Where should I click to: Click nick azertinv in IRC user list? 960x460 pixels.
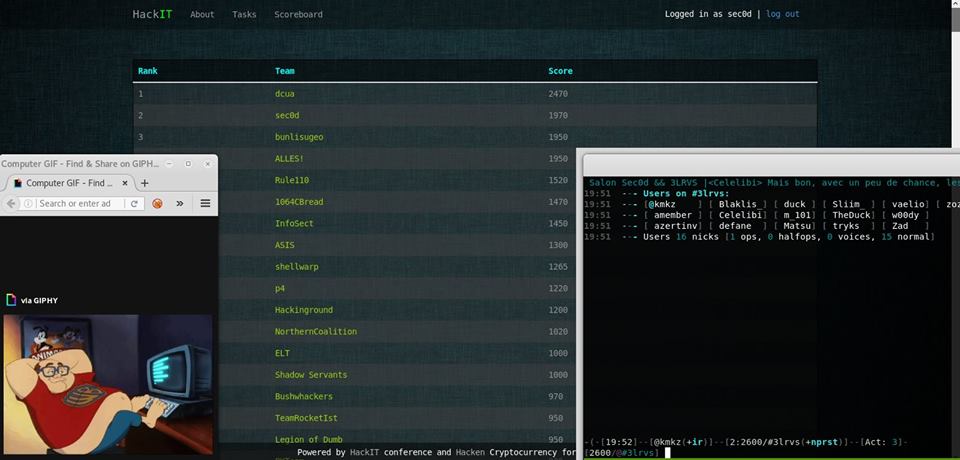click(x=674, y=226)
